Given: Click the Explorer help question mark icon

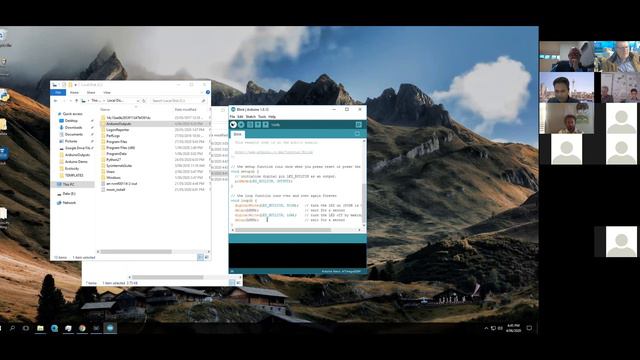Looking at the screenshot, I should 208,92.
